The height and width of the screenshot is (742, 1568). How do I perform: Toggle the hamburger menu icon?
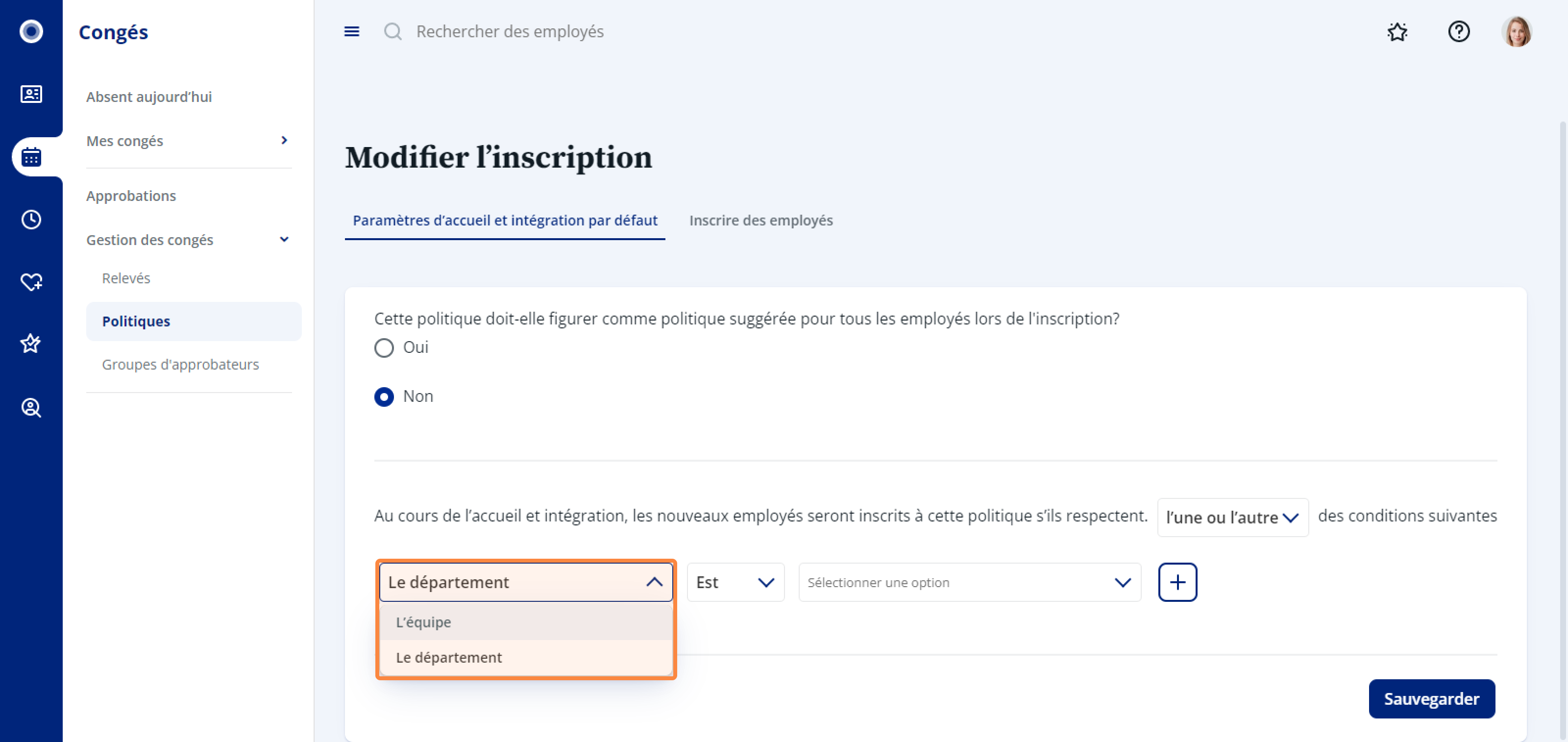352,31
